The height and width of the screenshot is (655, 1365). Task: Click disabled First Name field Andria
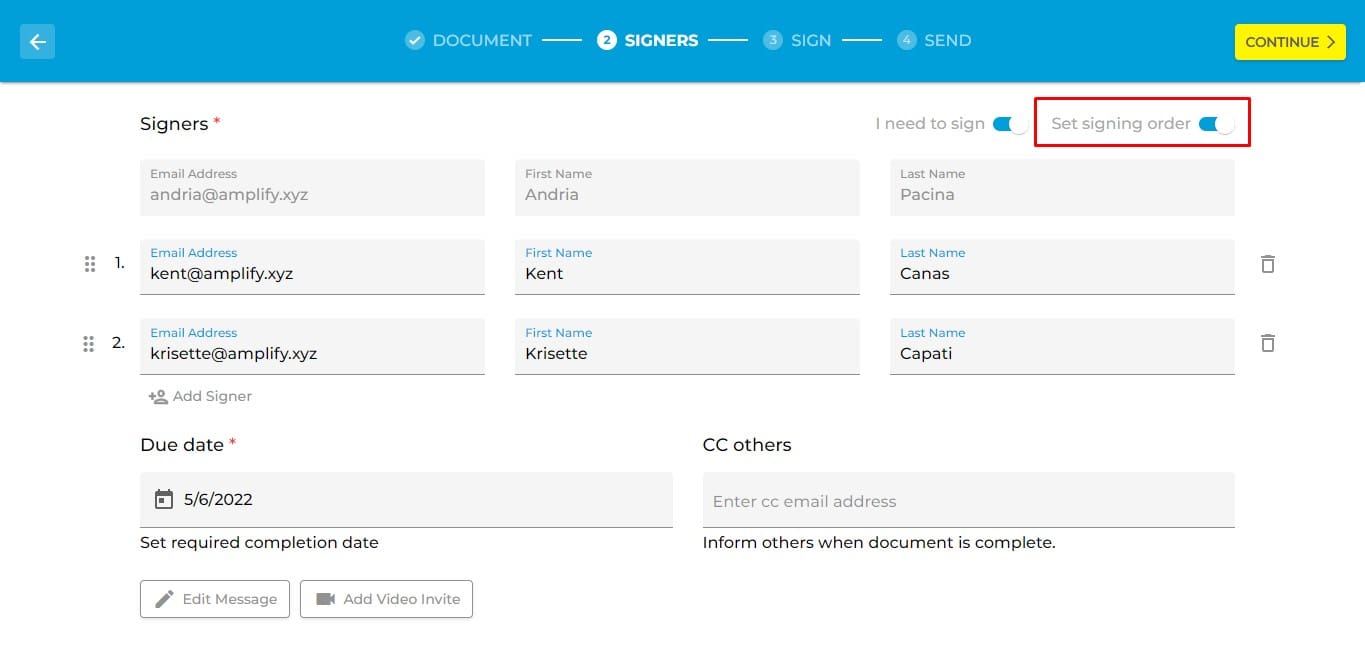687,187
